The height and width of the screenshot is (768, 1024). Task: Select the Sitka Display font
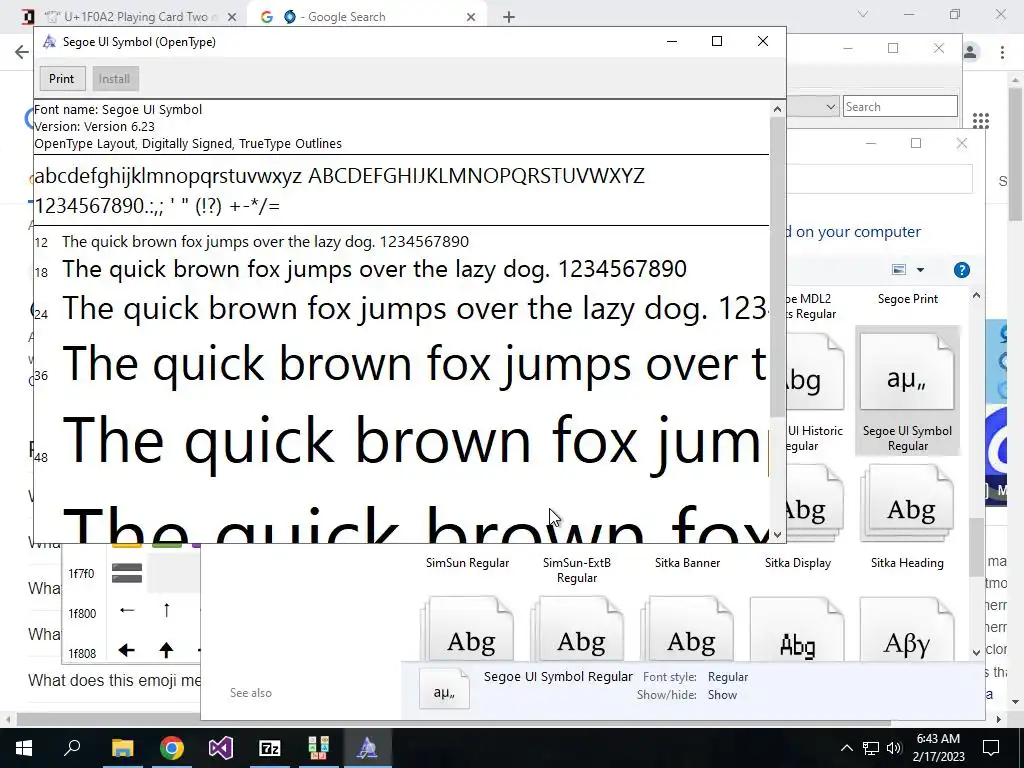click(x=797, y=562)
